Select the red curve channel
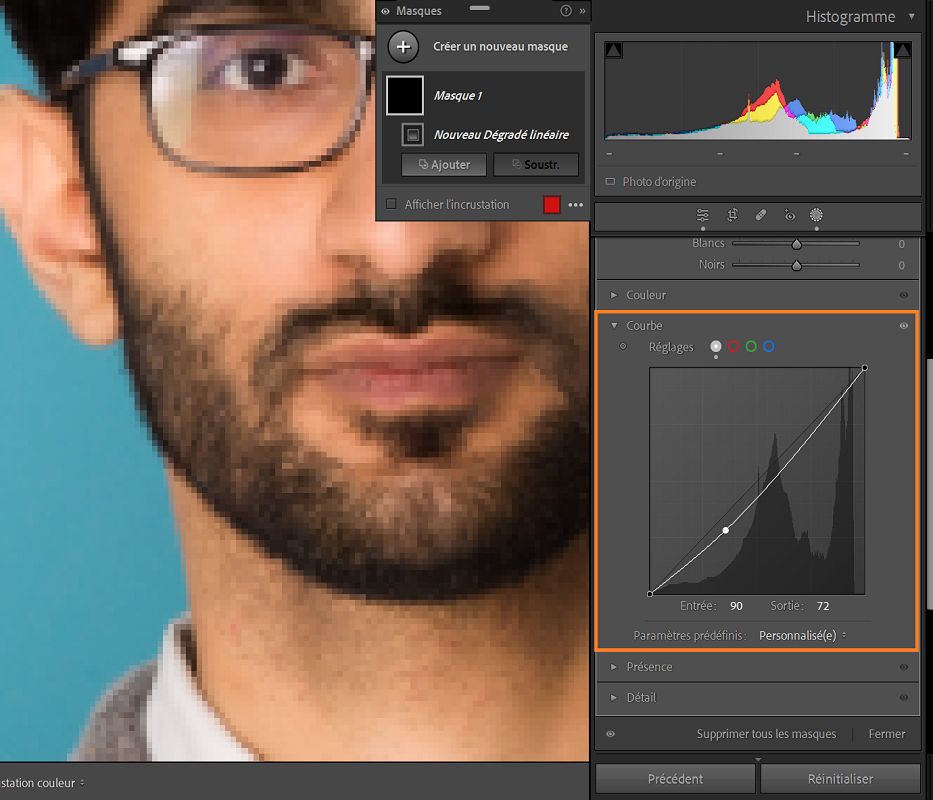 pos(734,346)
